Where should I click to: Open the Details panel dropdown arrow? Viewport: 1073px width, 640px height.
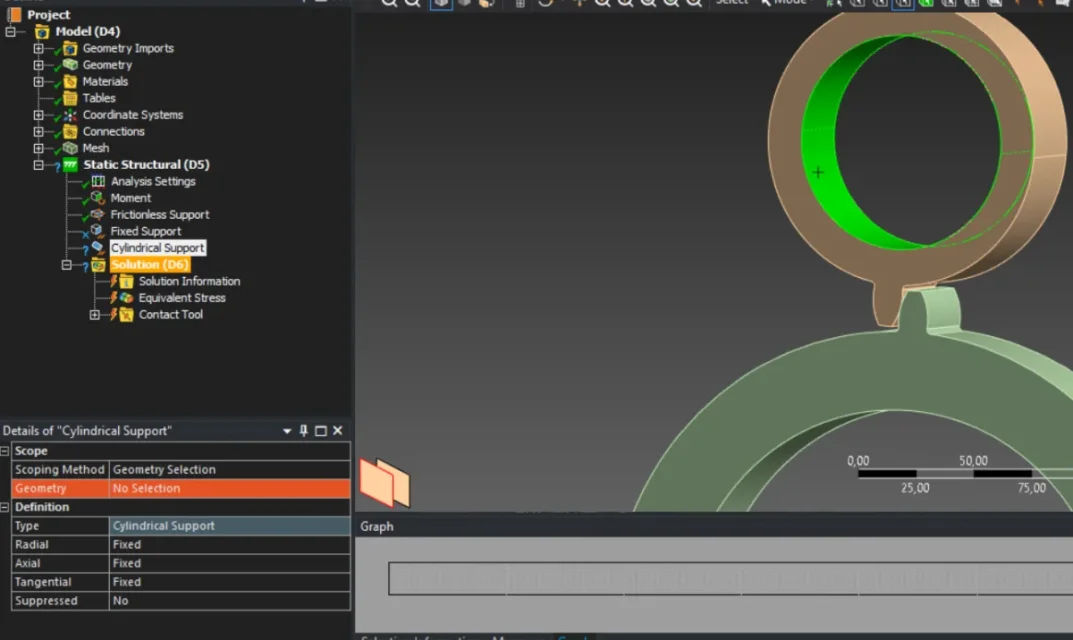(287, 431)
